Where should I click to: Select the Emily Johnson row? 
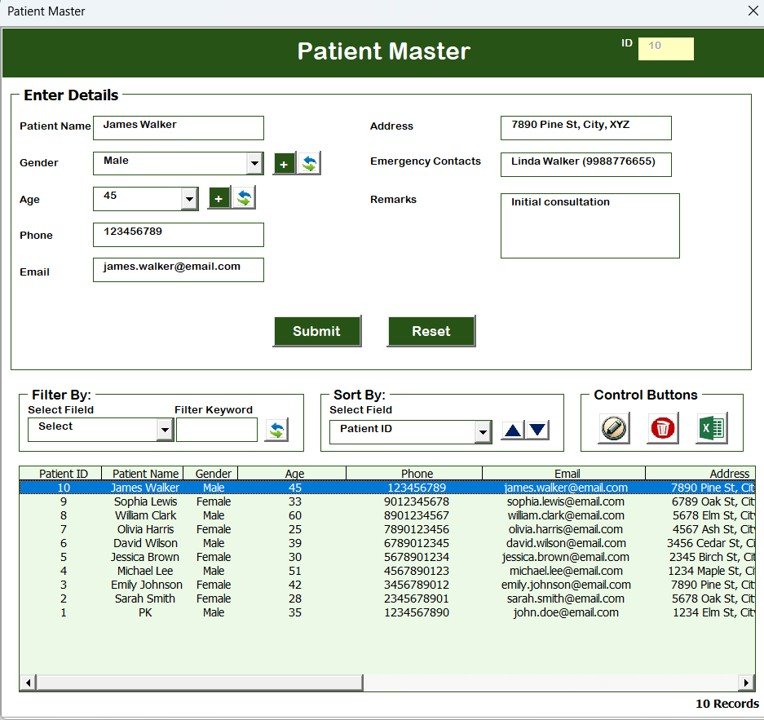(387, 585)
